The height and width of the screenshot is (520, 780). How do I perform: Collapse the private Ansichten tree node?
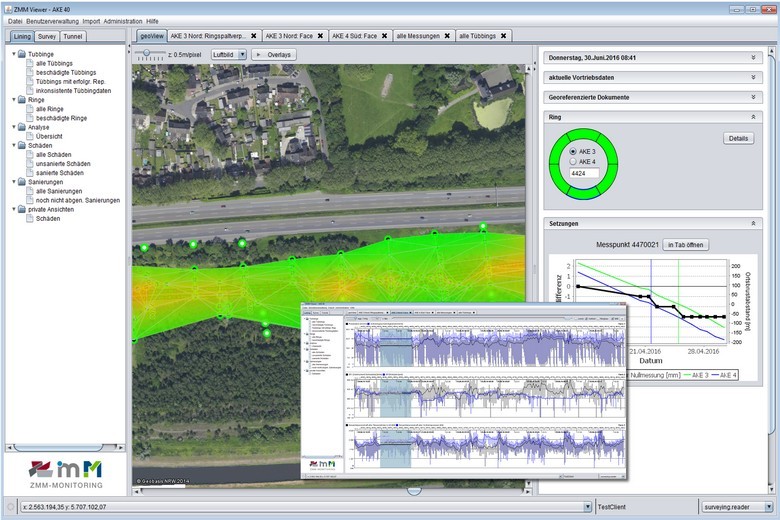pyautogui.click(x=14, y=209)
